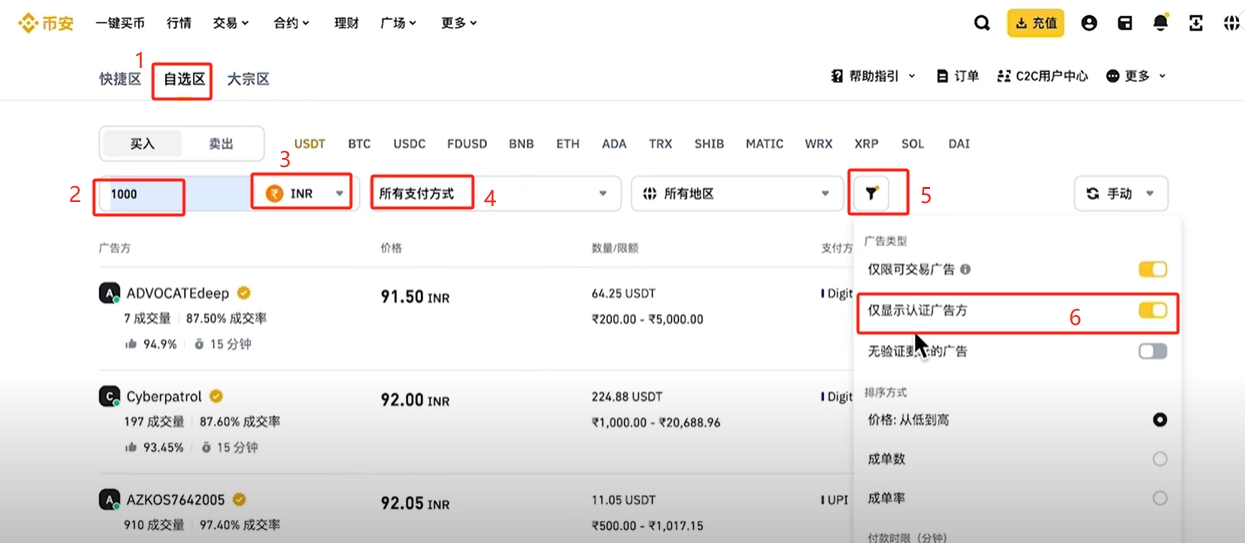Click Cyberpatrol avatar icon

tap(109, 397)
